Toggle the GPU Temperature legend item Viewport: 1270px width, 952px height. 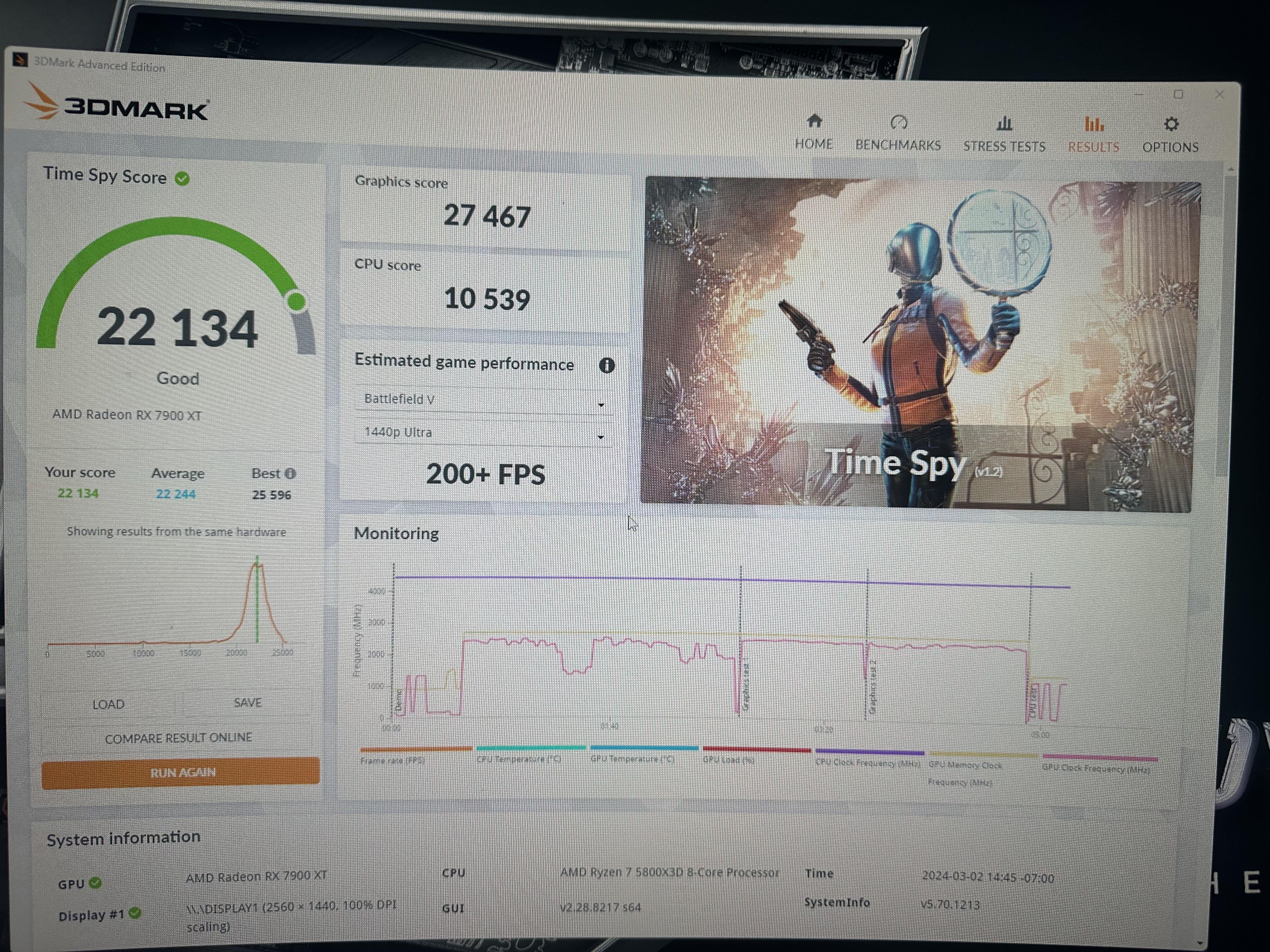pyautogui.click(x=644, y=754)
